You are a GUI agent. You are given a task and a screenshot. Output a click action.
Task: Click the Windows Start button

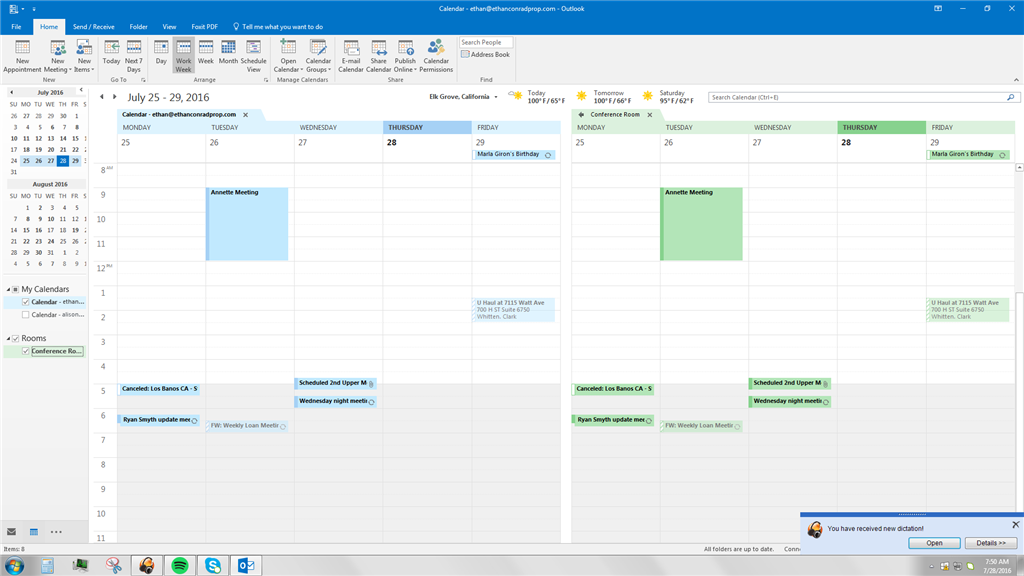point(14,566)
